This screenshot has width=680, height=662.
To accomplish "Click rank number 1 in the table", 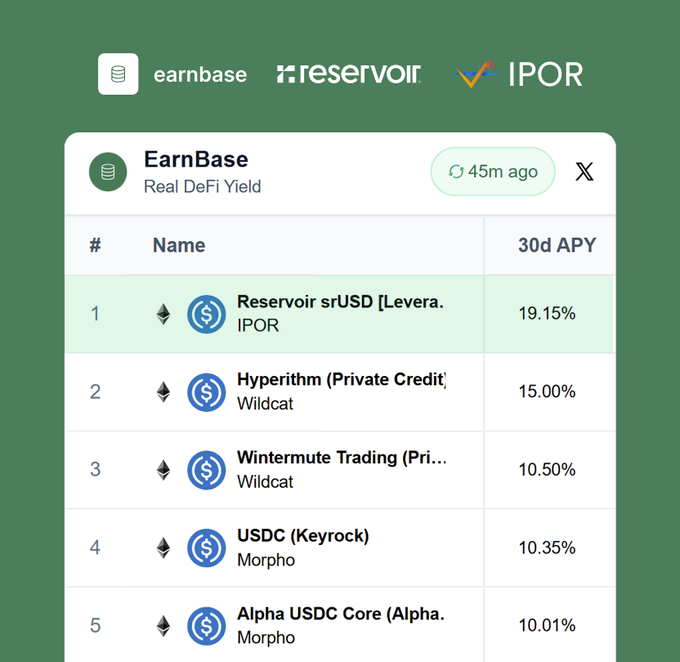I will 95,314.
